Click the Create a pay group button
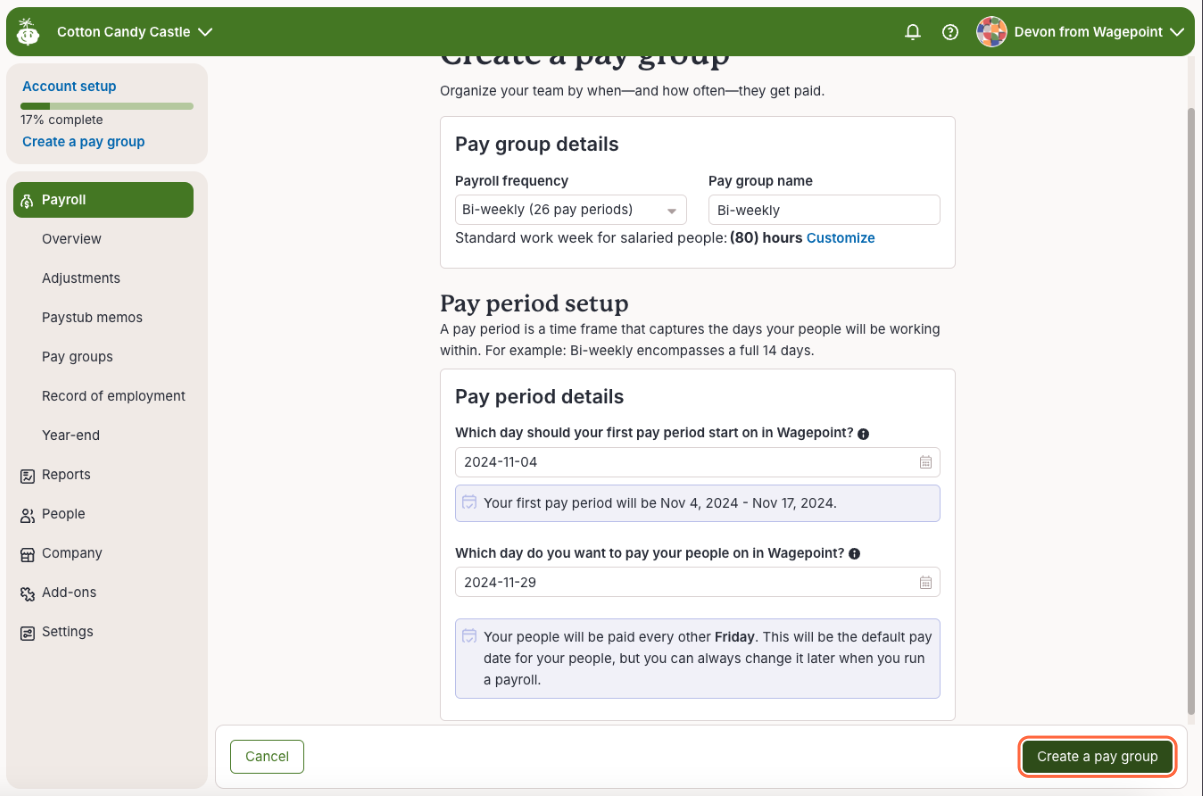Screen dimensions: 1203x796 click(1097, 756)
